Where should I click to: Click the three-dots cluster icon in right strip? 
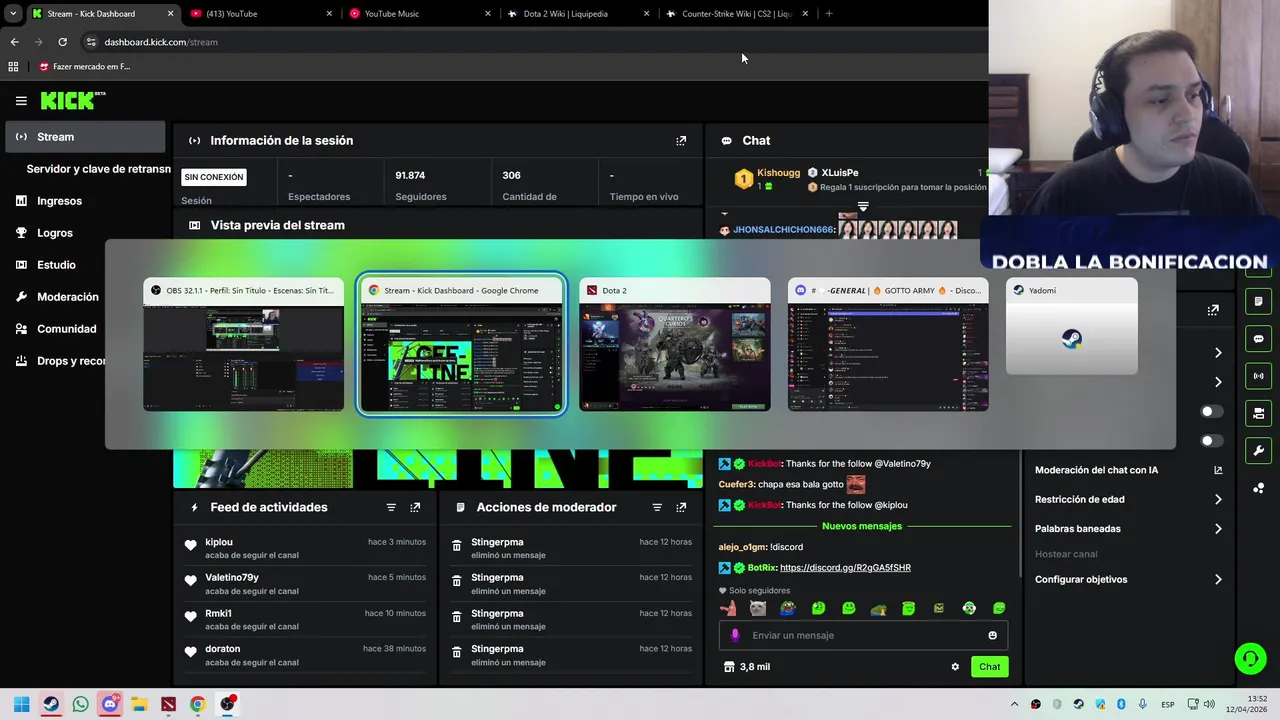click(x=1258, y=488)
